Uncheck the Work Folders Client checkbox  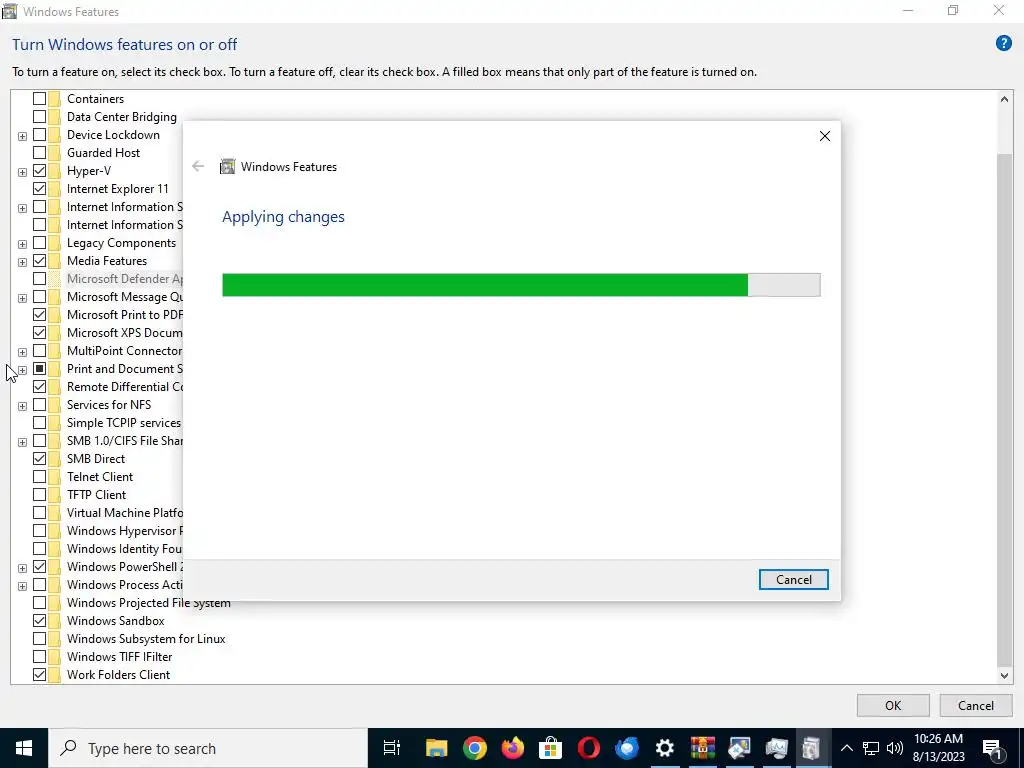click(39, 675)
